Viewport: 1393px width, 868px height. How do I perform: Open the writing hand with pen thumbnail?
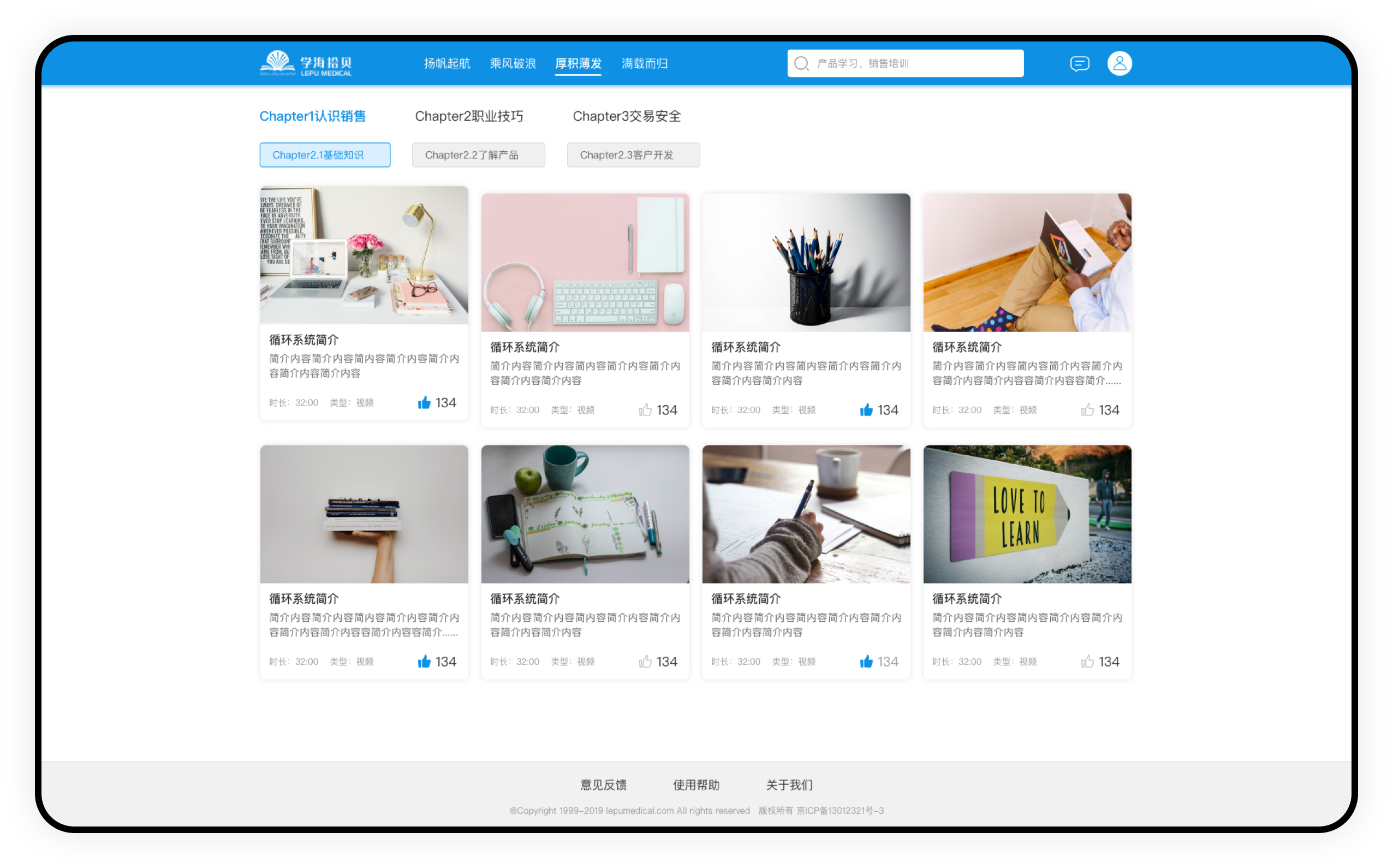806,514
